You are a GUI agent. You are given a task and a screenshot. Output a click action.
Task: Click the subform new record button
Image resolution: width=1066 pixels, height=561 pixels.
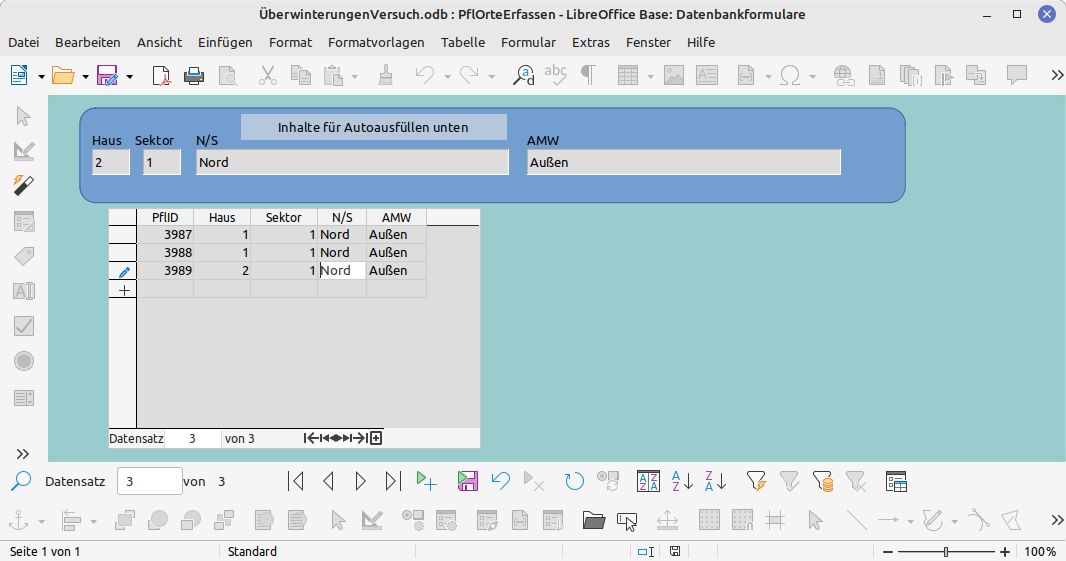[376, 438]
